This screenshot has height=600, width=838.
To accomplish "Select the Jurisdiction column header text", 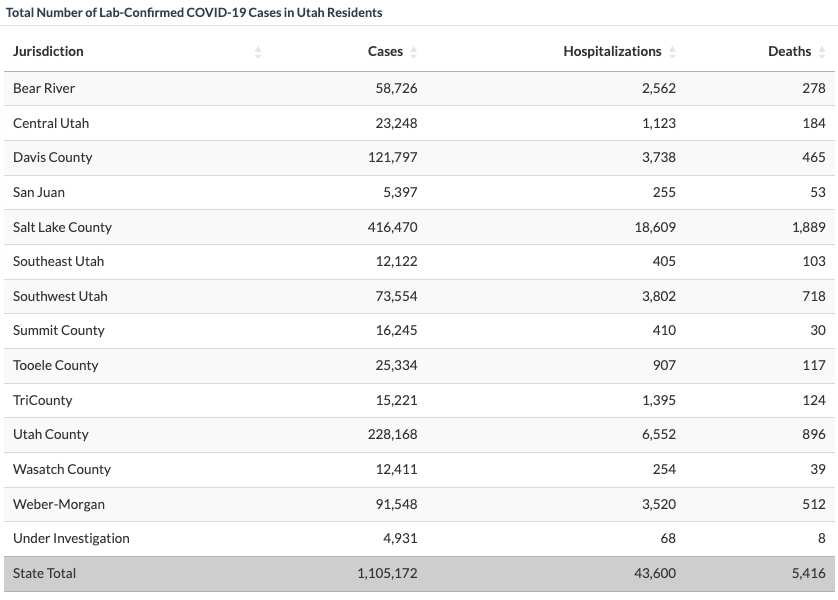I will [48, 51].
